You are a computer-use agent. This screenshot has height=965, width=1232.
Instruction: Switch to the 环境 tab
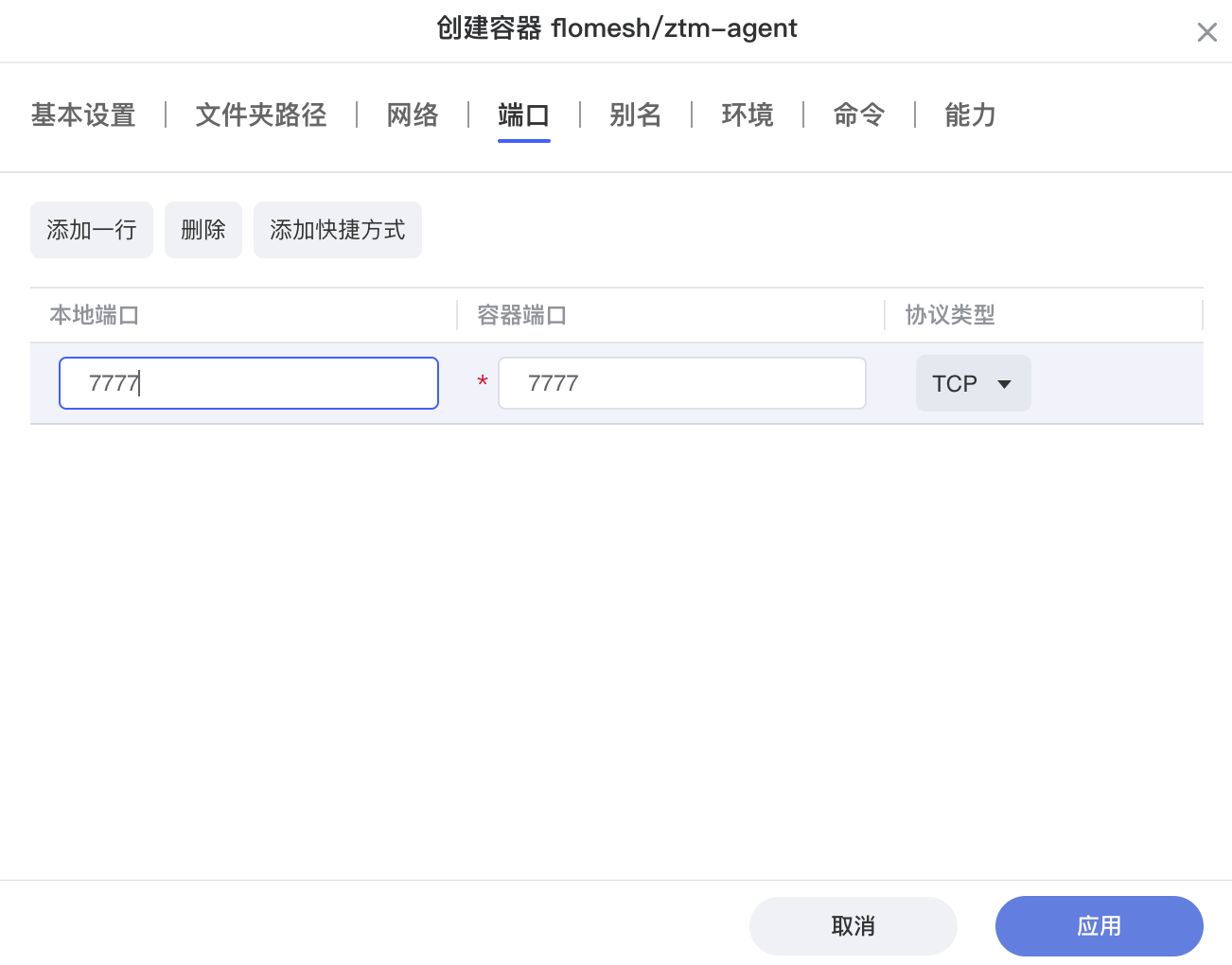pyautogui.click(x=747, y=115)
